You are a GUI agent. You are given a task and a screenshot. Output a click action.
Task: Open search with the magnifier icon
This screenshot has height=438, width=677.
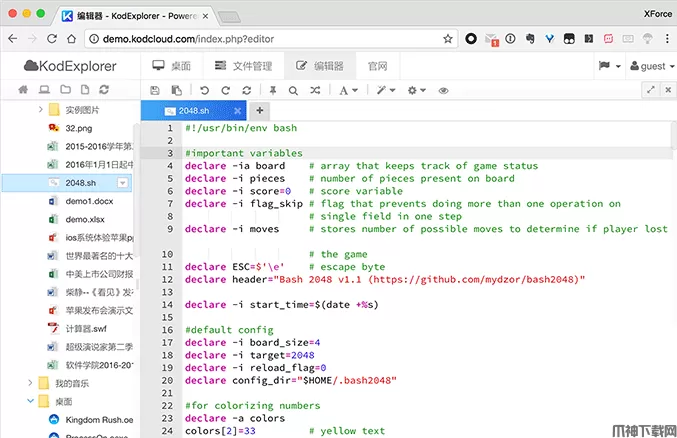292,90
